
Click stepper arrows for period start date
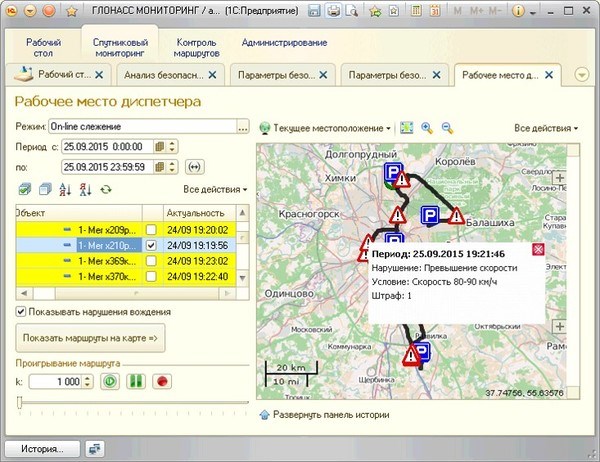[172, 147]
